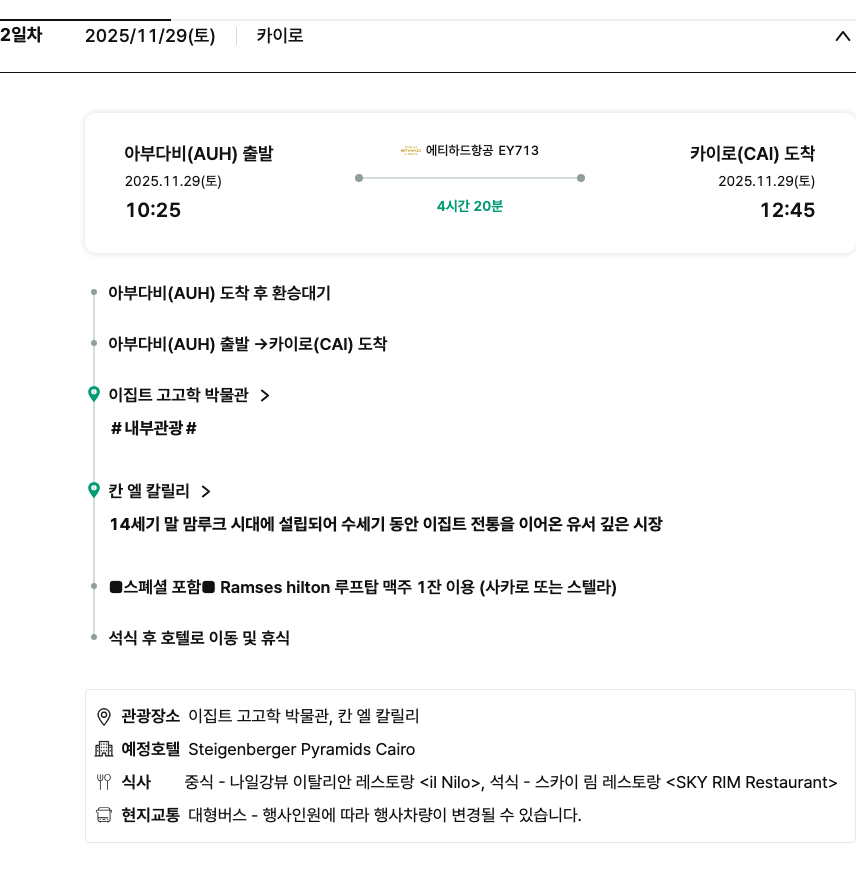Viewport: 856px width, 883px height.
Task: Open 칸 엘 칼릴리 details link
Action: [149, 491]
